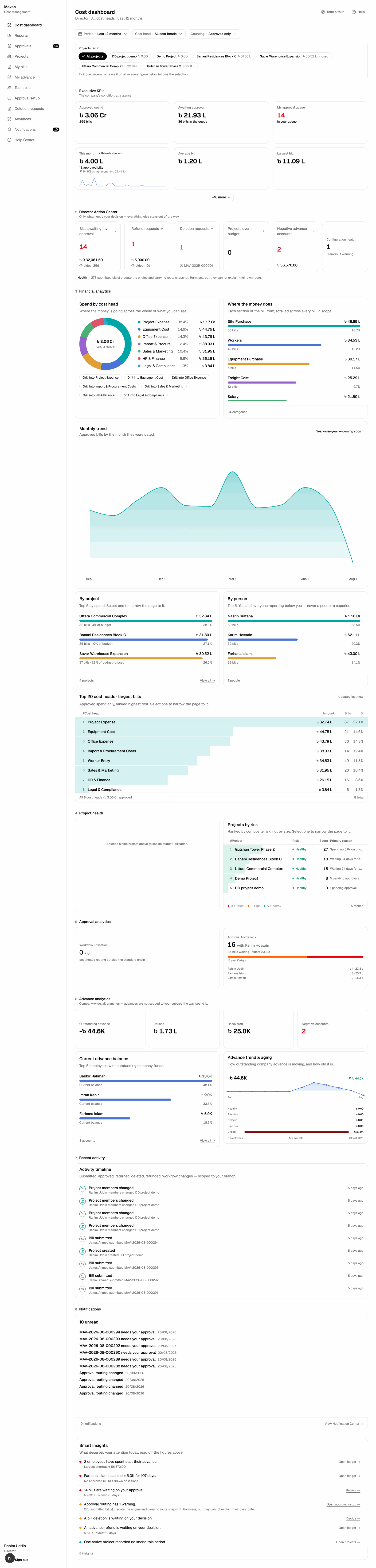The width and height of the screenshot is (376, 1568).
Task: Open Cost dashboard from the sidebar icon
Action: point(9,25)
